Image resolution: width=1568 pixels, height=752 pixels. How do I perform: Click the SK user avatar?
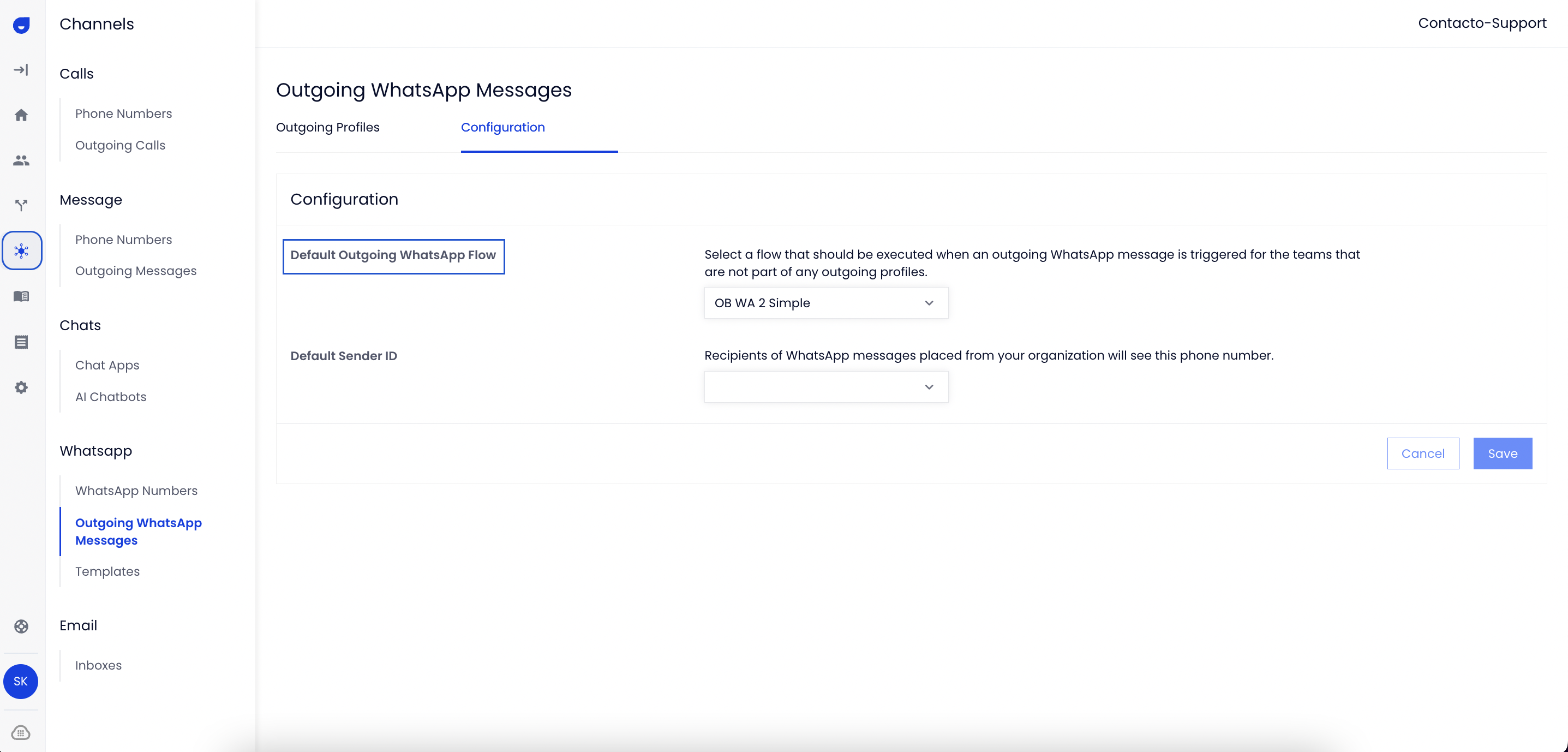(21, 682)
